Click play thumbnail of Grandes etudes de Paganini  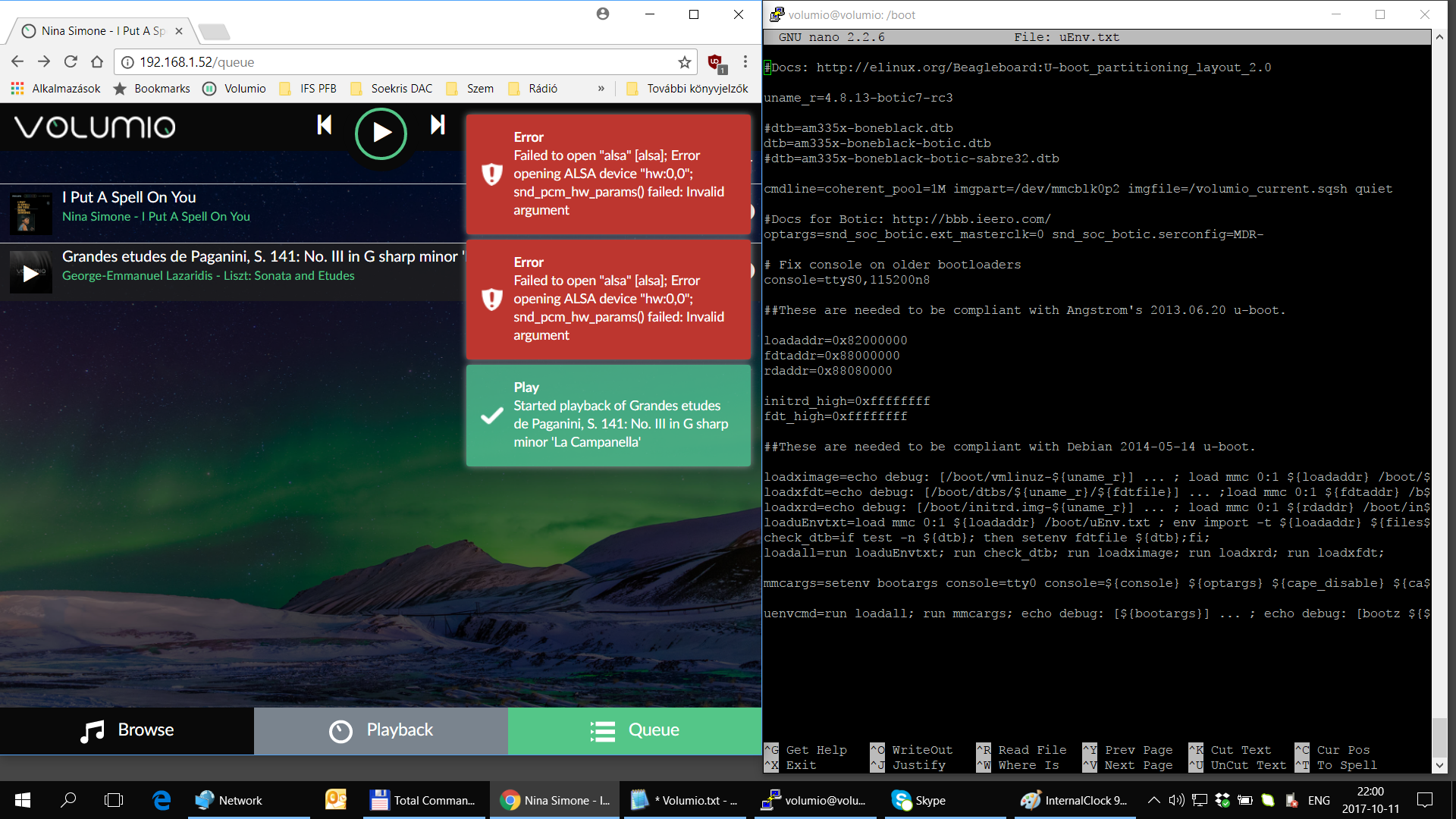point(30,273)
